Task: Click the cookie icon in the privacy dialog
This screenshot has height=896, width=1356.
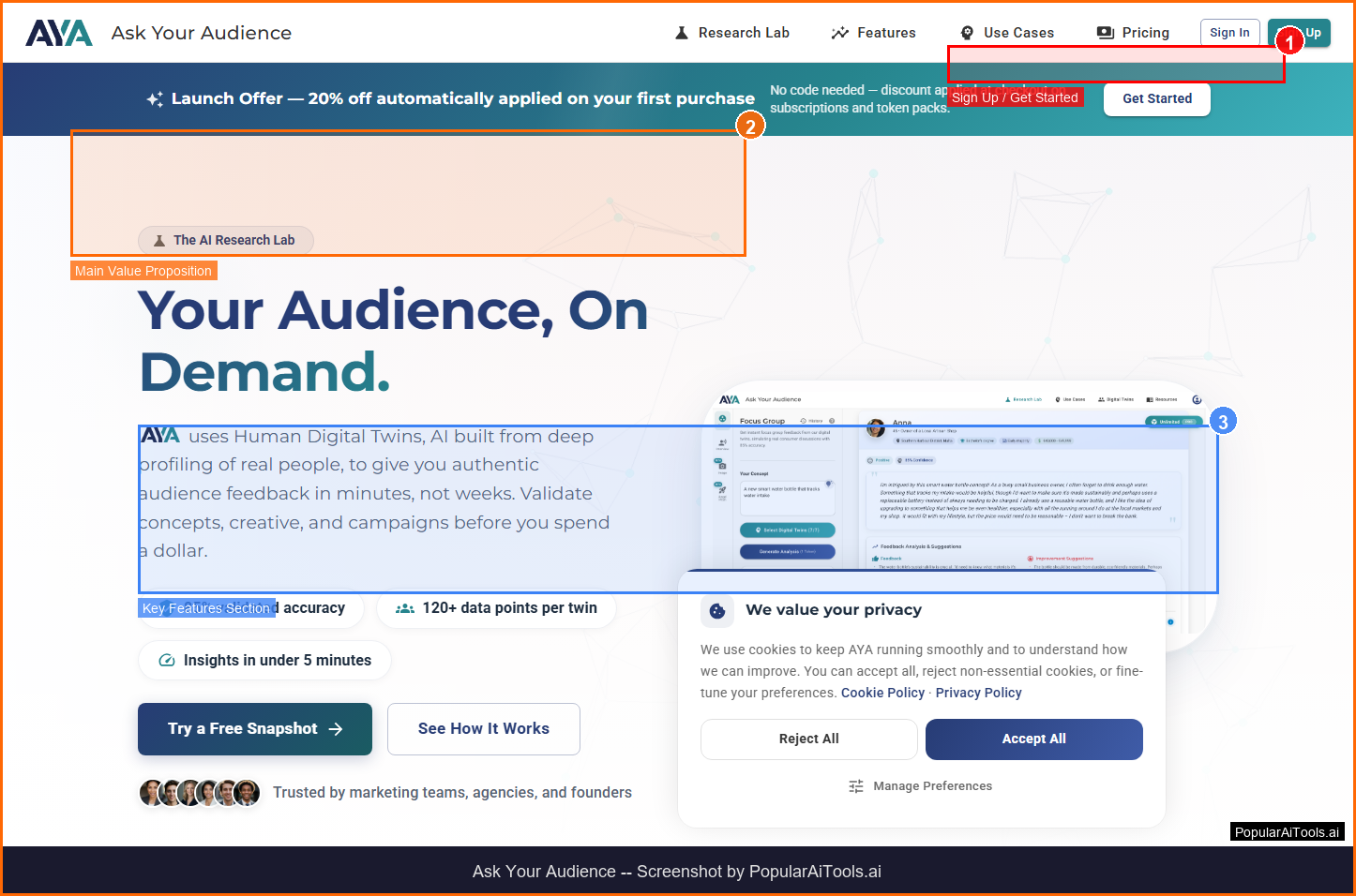Action: coord(717,611)
